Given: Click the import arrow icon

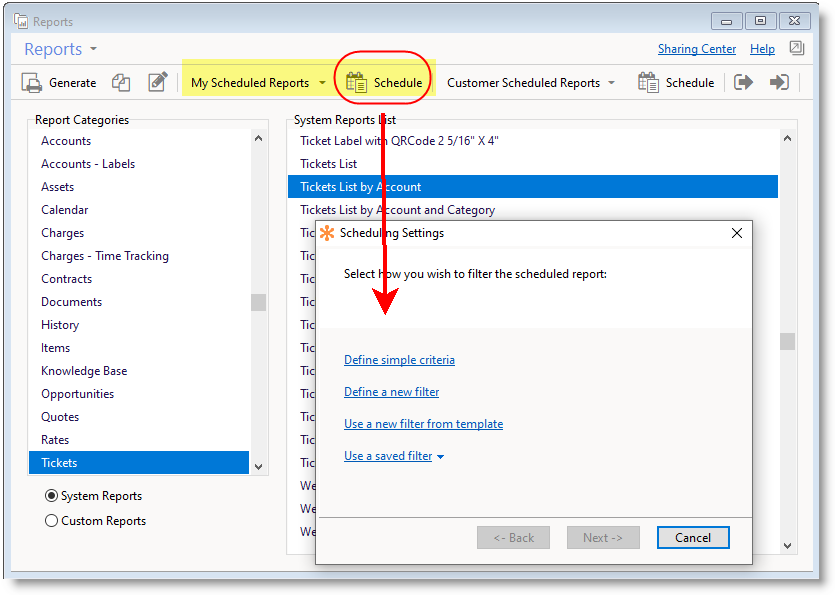Looking at the screenshot, I should click(779, 83).
